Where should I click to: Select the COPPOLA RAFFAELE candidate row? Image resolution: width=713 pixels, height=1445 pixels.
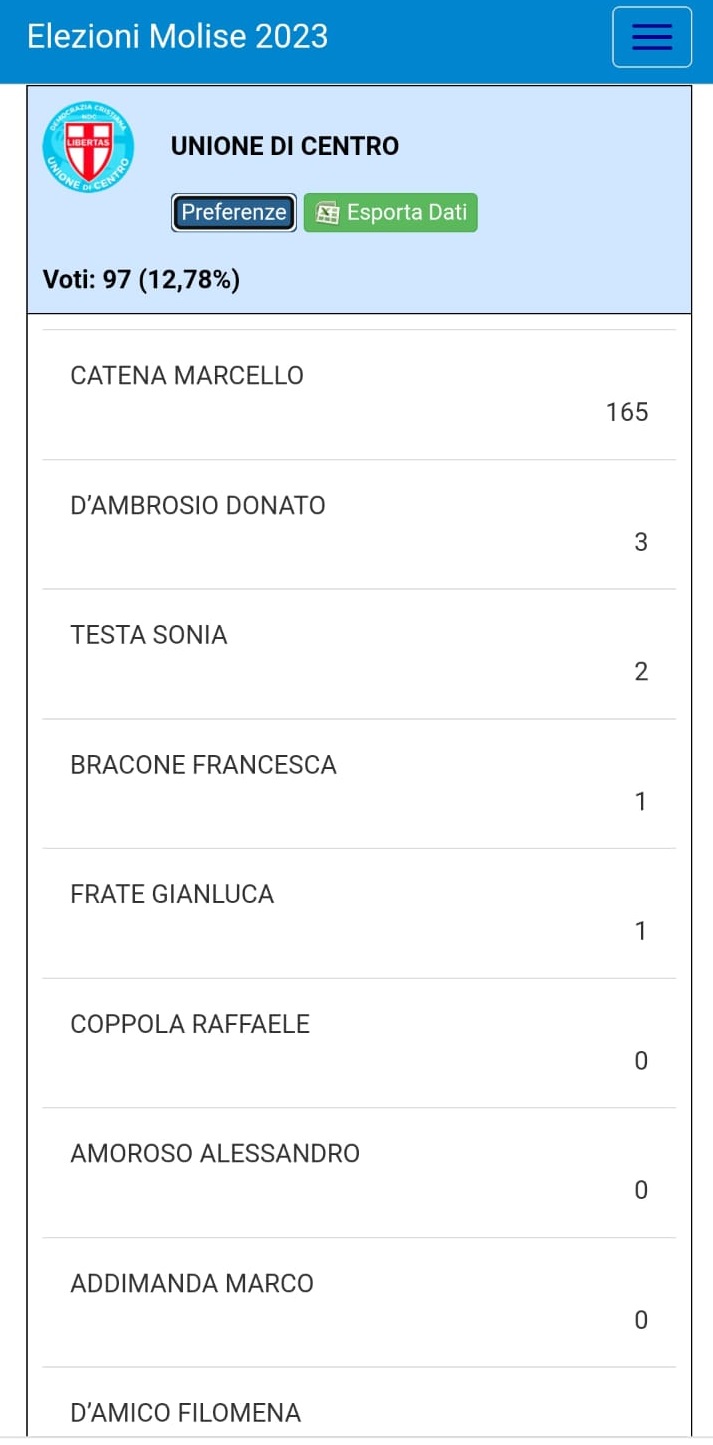tap(359, 1043)
